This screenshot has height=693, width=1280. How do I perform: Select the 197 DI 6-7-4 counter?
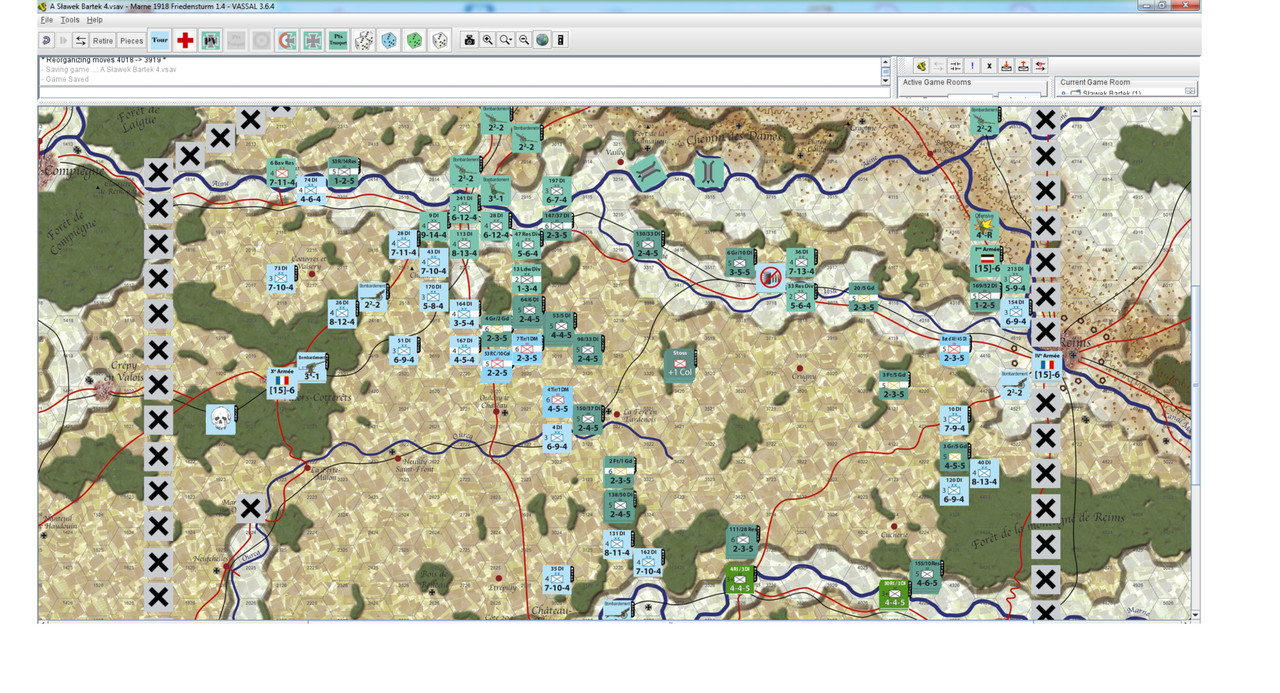pyautogui.click(x=557, y=192)
